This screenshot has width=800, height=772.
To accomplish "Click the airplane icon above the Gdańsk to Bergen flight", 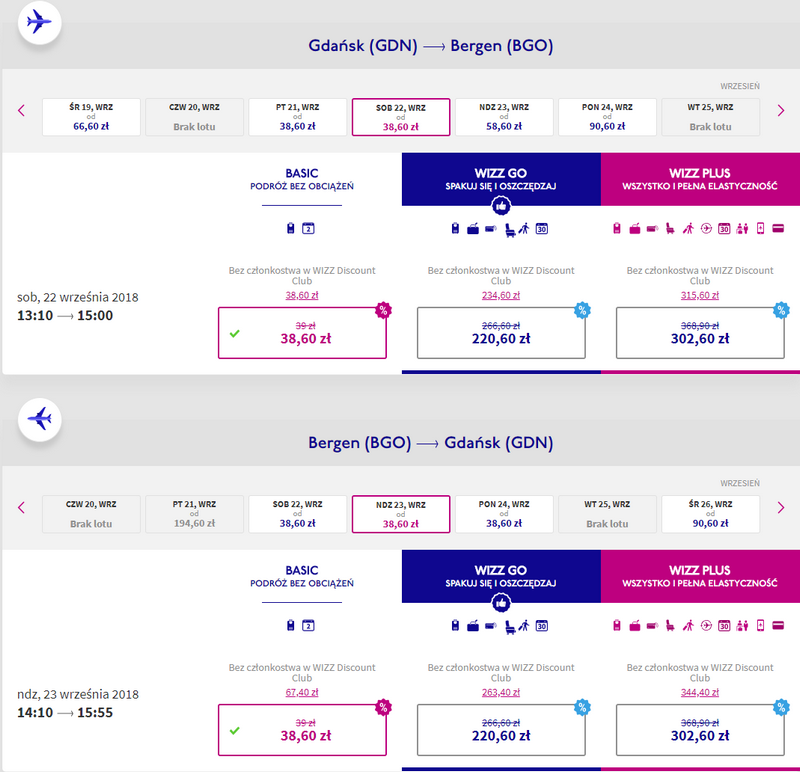I will point(39,22).
